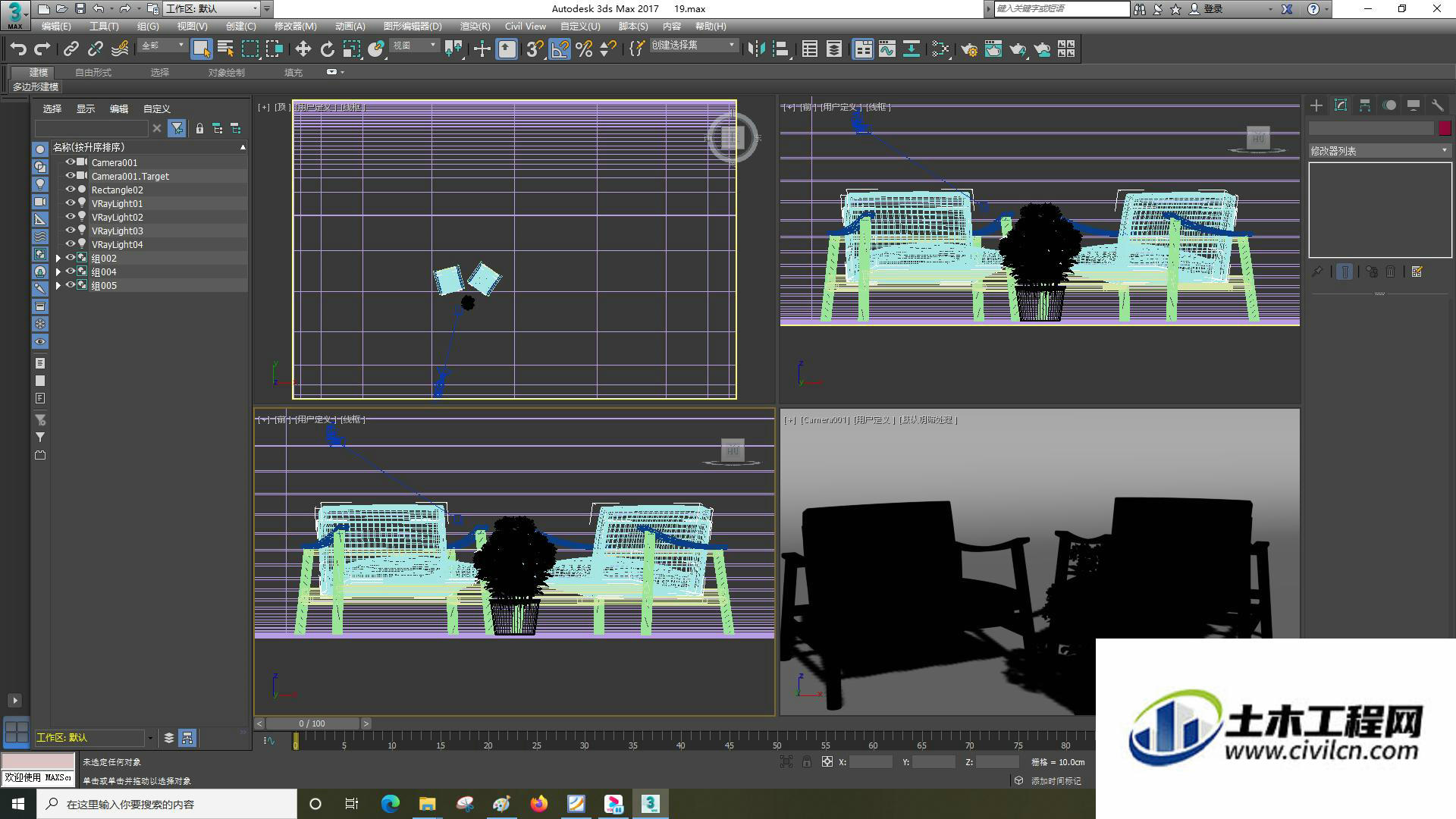Image resolution: width=1456 pixels, height=819 pixels.
Task: Open the 视图 reference coordinate dropdown
Action: [x=414, y=45]
